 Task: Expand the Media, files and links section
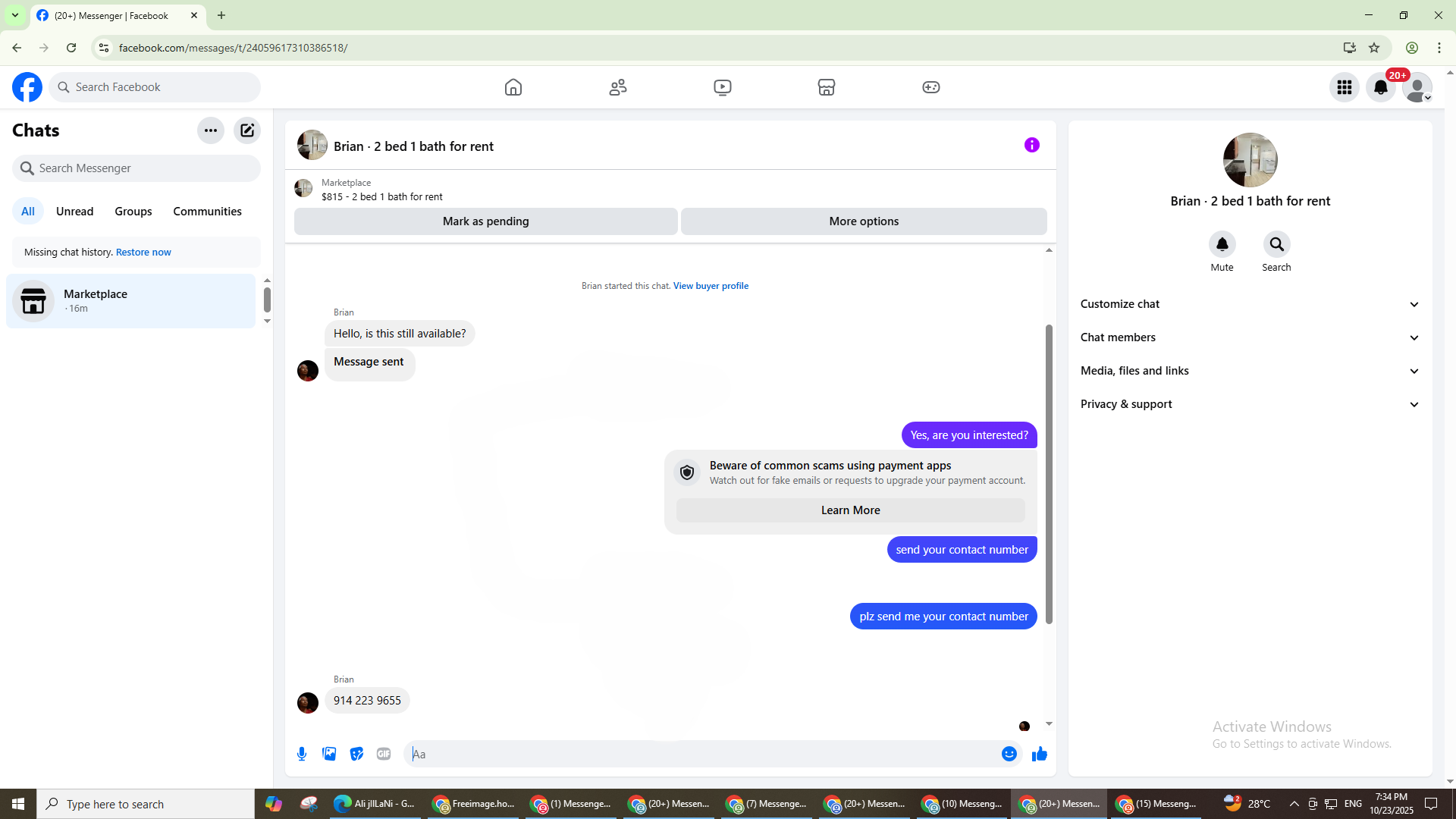1250,371
